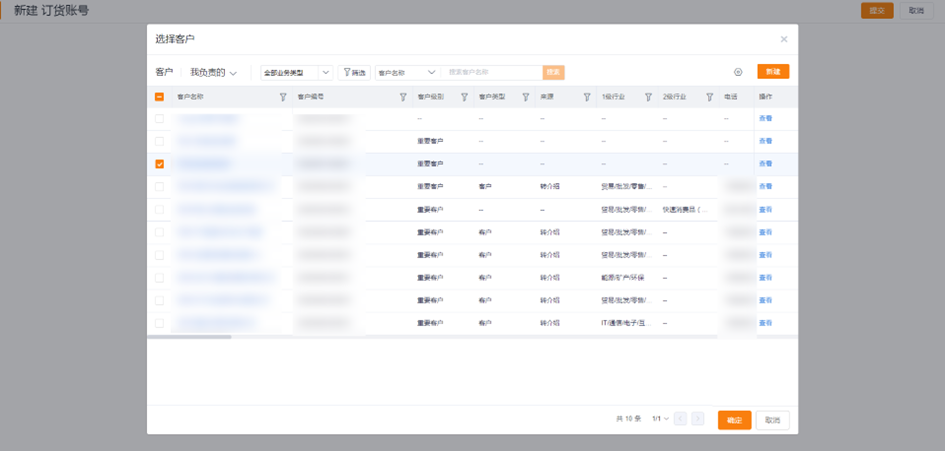Check the row with no customer level

pyautogui.click(x=159, y=119)
